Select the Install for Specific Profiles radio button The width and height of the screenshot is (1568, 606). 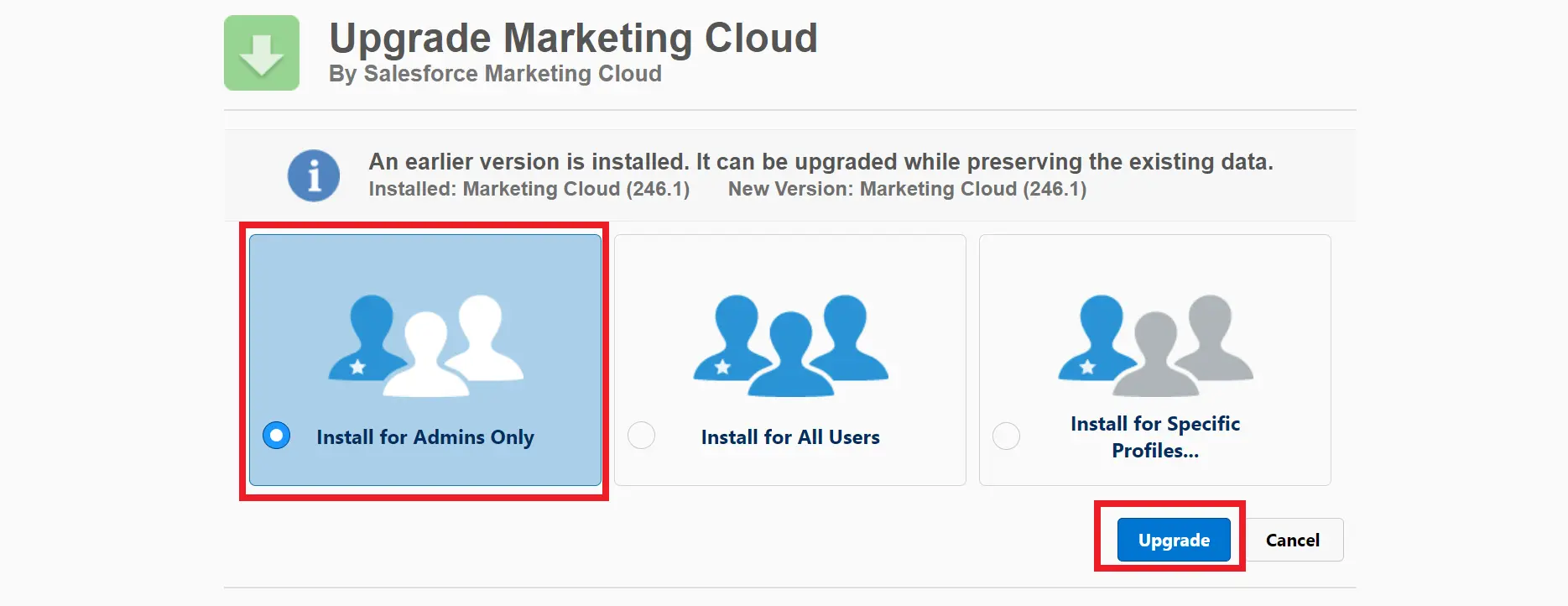1006,436
